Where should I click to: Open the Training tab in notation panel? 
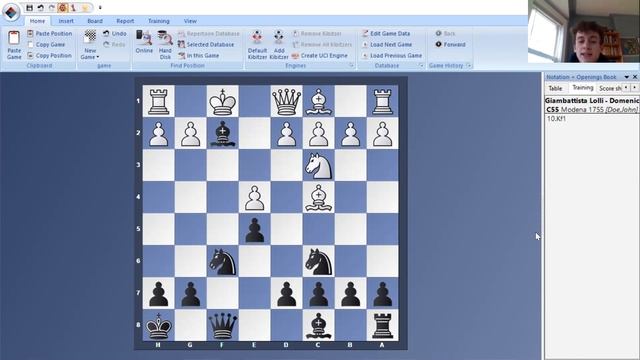click(x=582, y=88)
